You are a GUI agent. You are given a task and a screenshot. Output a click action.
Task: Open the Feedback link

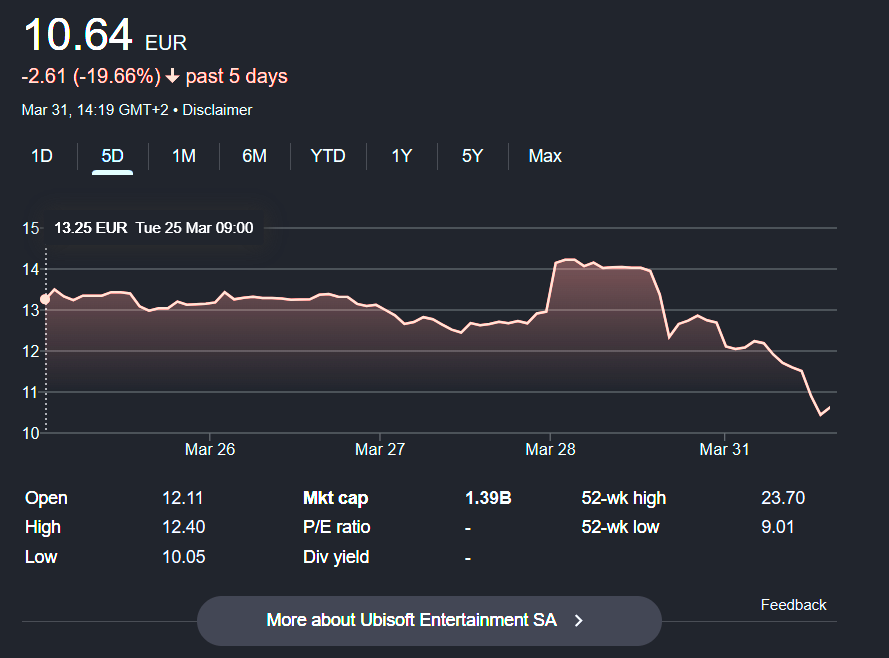793,605
